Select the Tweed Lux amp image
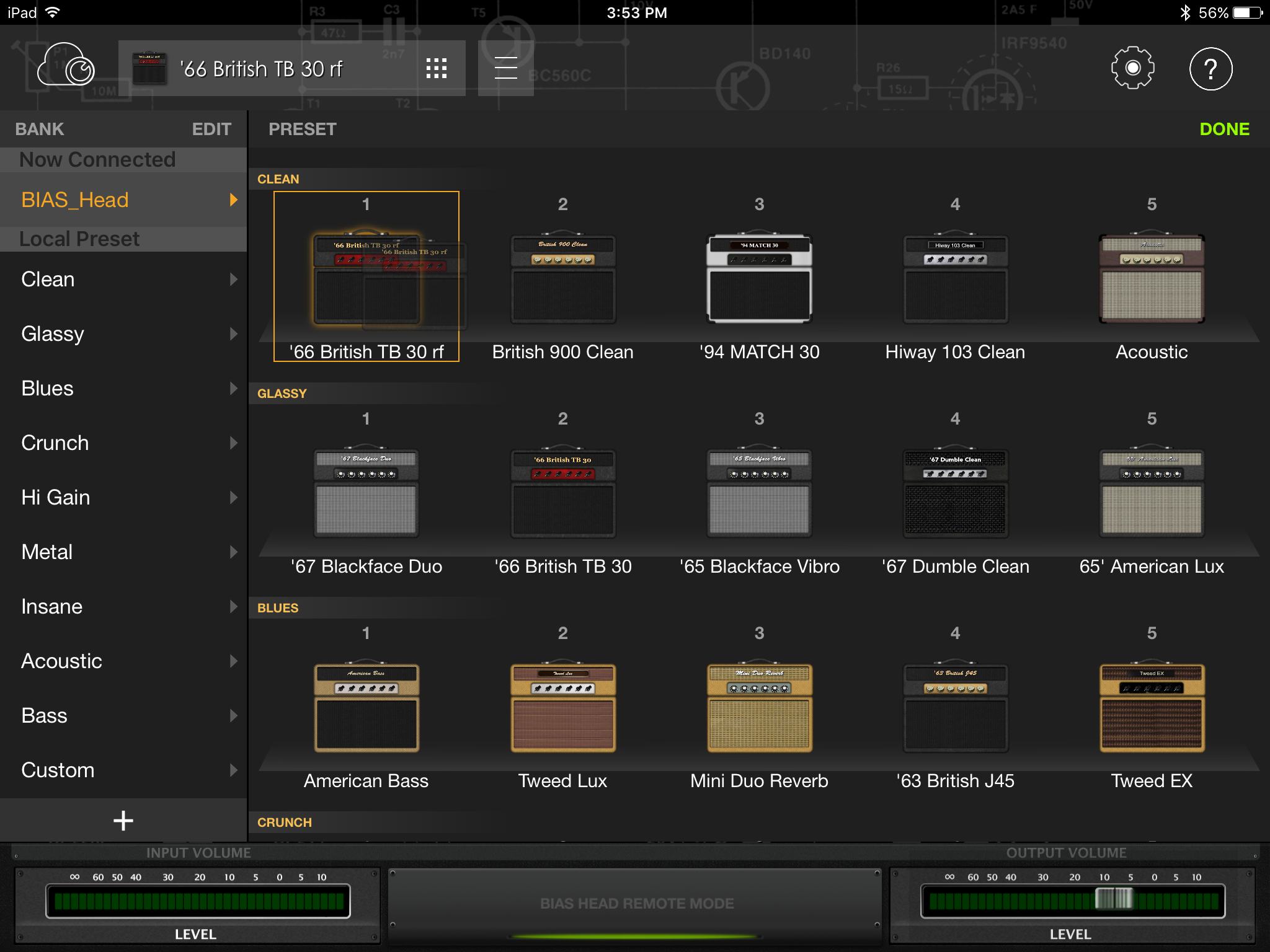The height and width of the screenshot is (952, 1270). [x=562, y=707]
